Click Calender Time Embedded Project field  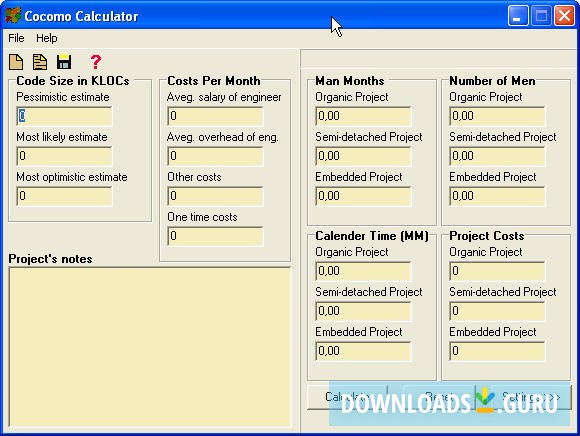click(x=363, y=351)
